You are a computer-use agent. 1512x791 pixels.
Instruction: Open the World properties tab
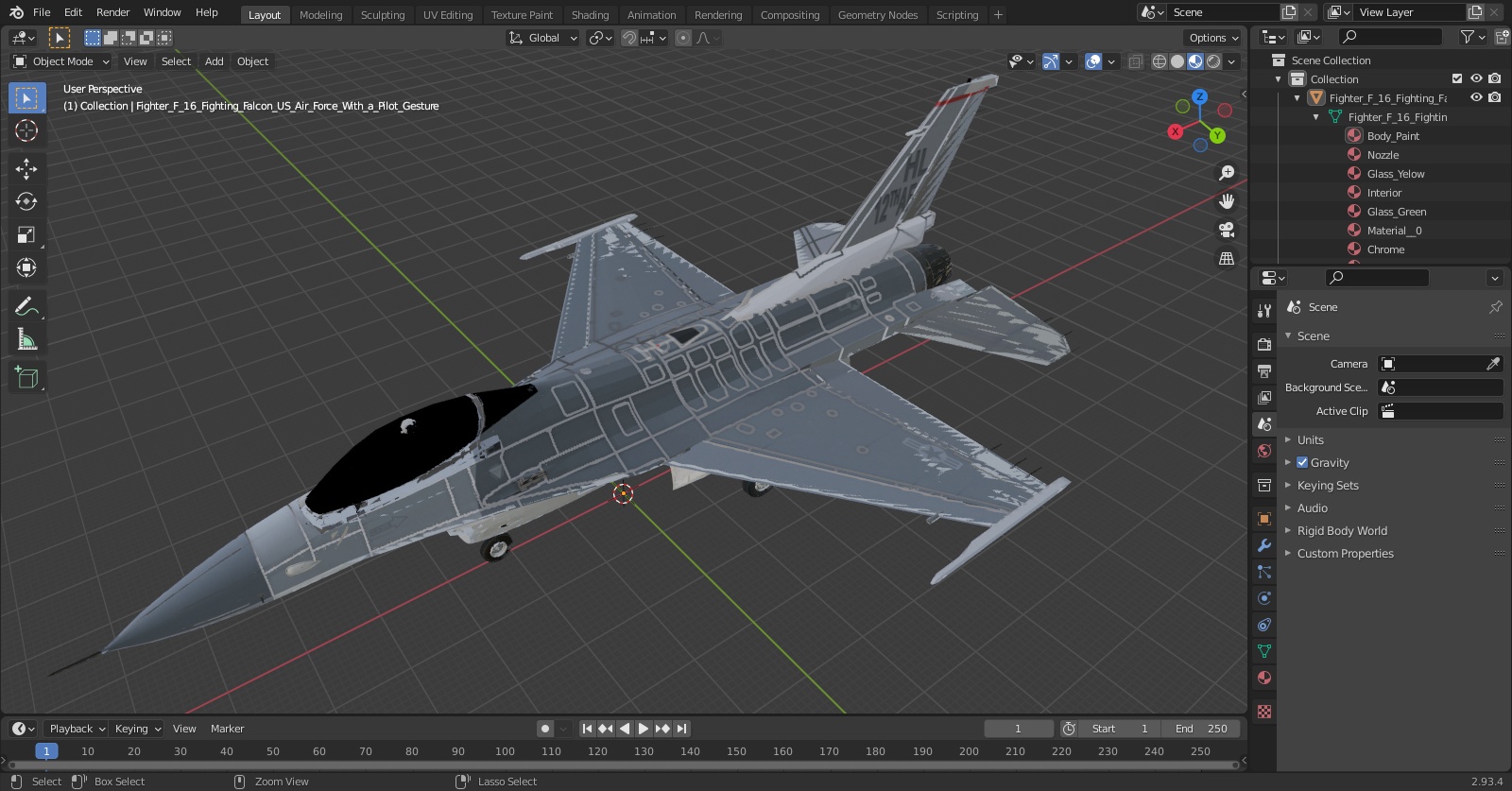pyautogui.click(x=1264, y=451)
